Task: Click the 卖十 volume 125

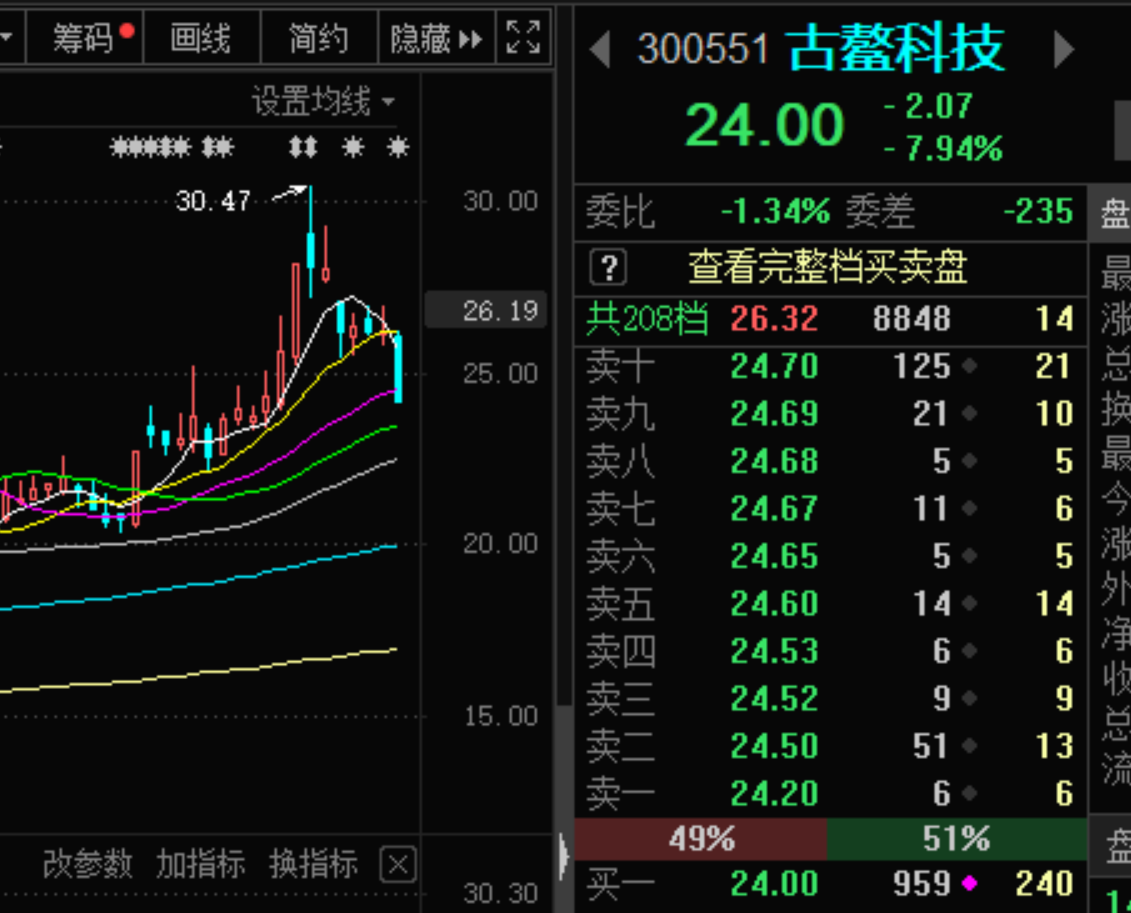Action: coord(922,366)
